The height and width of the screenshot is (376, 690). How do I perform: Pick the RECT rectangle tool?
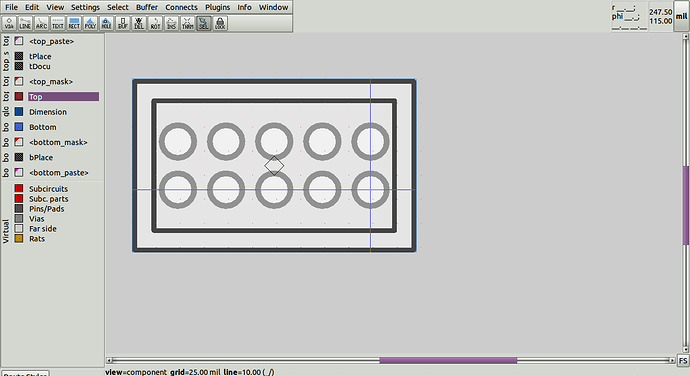point(74,23)
